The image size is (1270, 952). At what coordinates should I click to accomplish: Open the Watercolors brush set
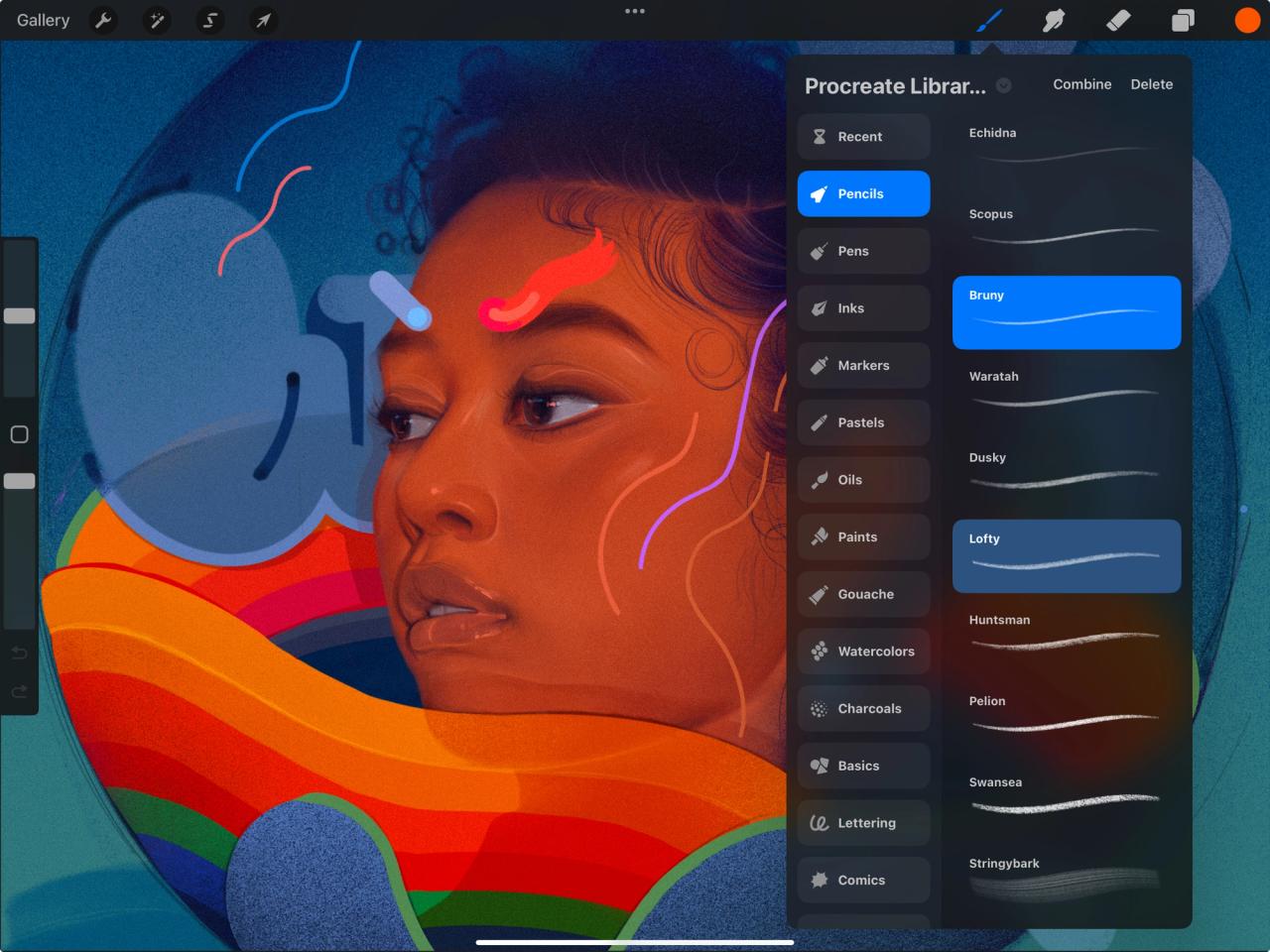click(862, 651)
